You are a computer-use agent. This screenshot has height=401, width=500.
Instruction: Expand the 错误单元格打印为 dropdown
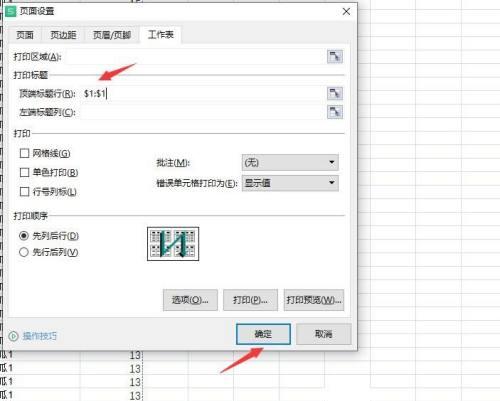(x=290, y=183)
